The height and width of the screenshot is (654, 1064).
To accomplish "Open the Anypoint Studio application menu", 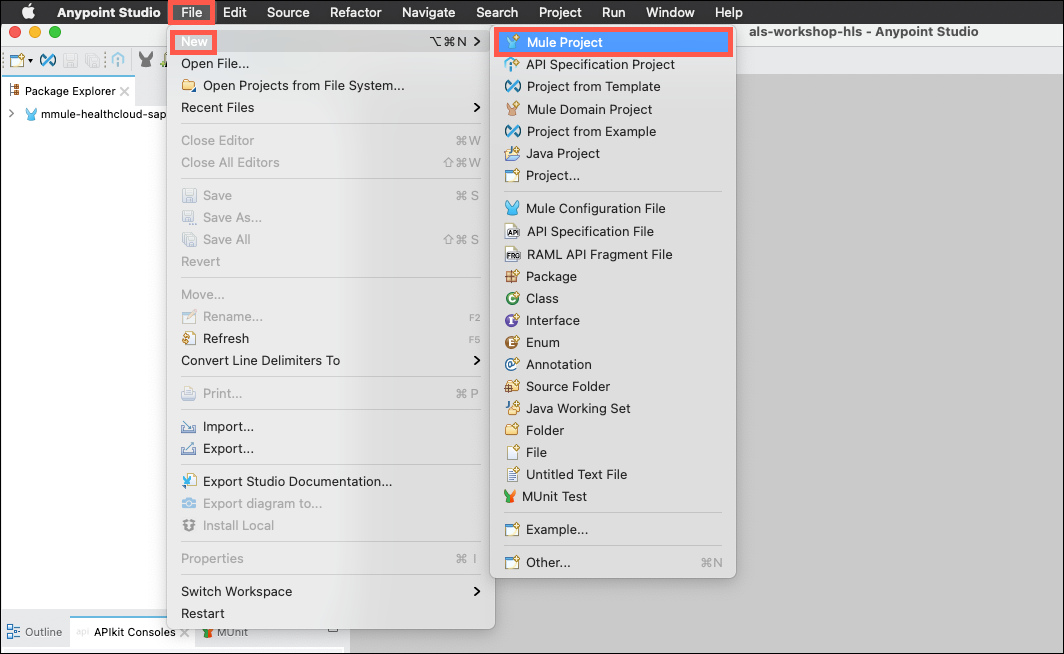I will coord(109,12).
